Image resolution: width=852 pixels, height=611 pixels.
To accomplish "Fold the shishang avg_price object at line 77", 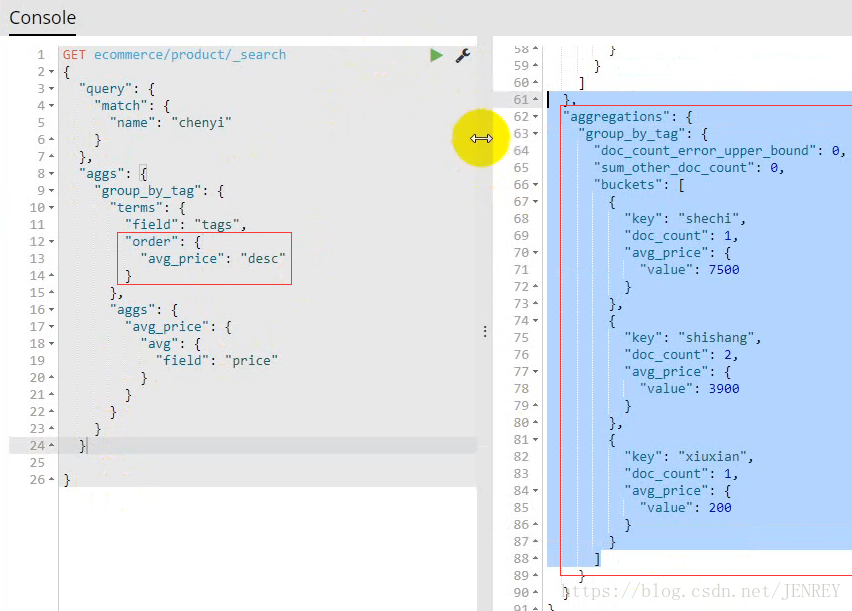I will tap(536, 371).
